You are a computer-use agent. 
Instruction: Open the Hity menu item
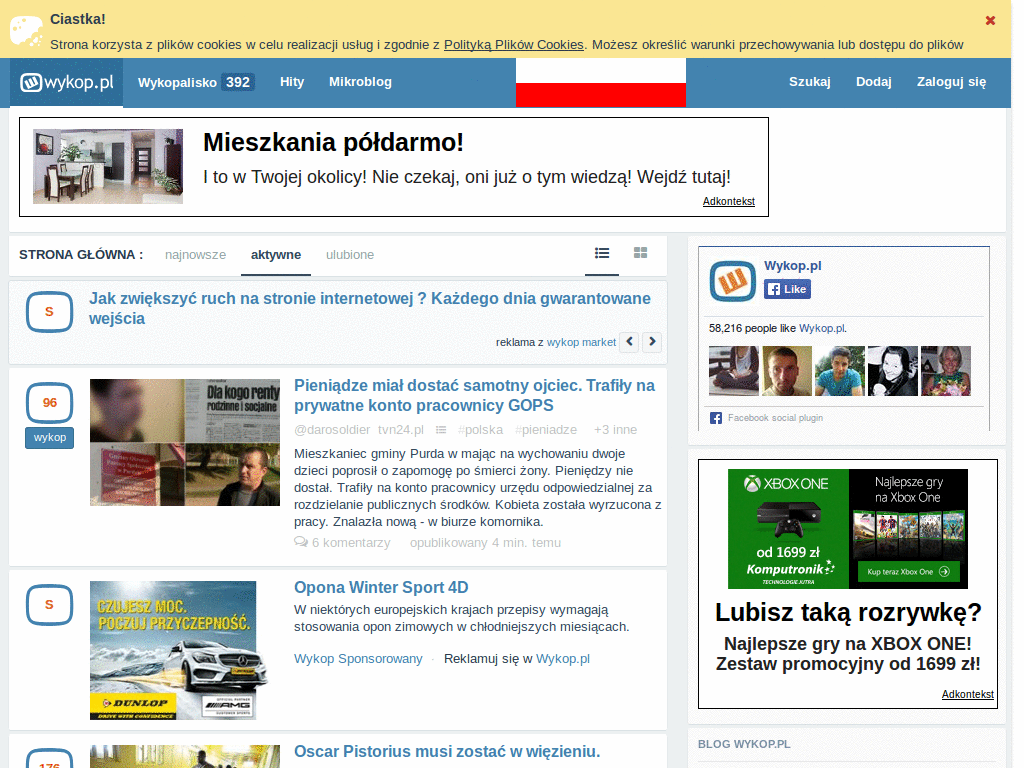[292, 82]
